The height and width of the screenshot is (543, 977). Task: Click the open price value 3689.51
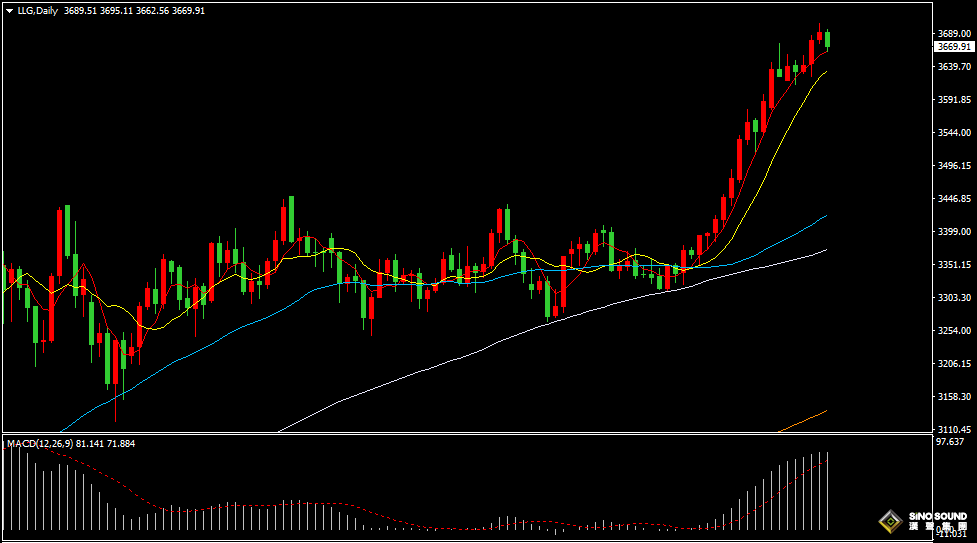tap(80, 11)
